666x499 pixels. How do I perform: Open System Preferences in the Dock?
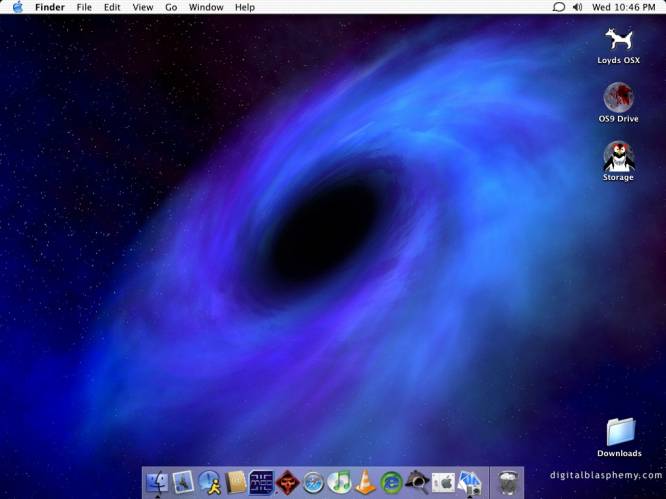pyautogui.click(x=443, y=483)
